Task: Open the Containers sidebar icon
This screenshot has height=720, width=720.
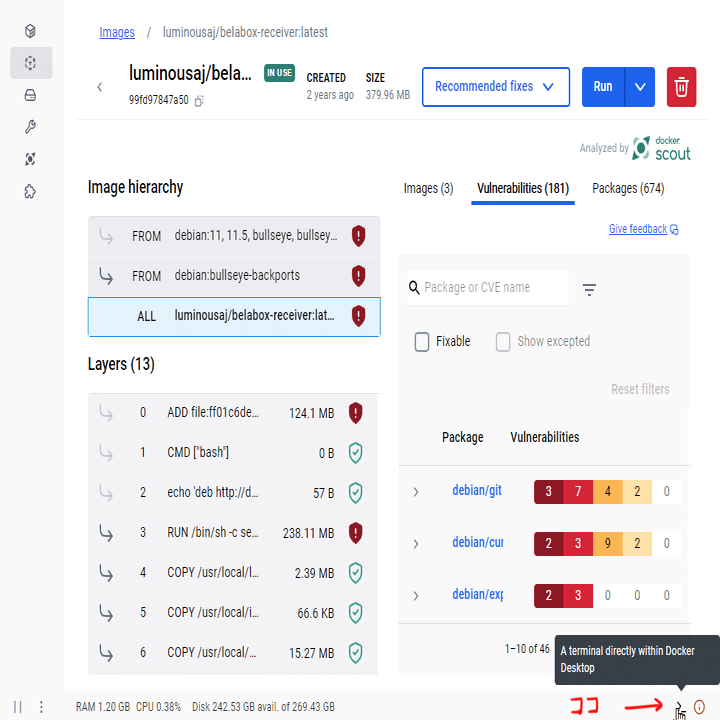Action: tap(30, 31)
